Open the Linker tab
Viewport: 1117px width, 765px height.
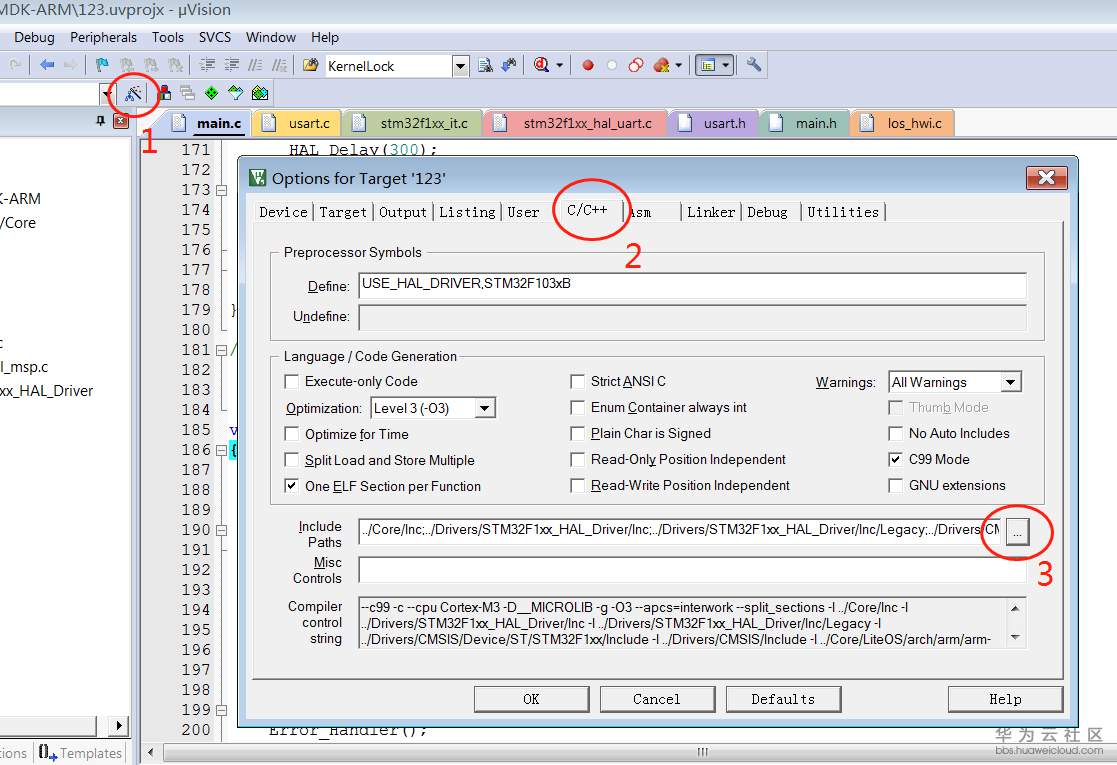[711, 212]
